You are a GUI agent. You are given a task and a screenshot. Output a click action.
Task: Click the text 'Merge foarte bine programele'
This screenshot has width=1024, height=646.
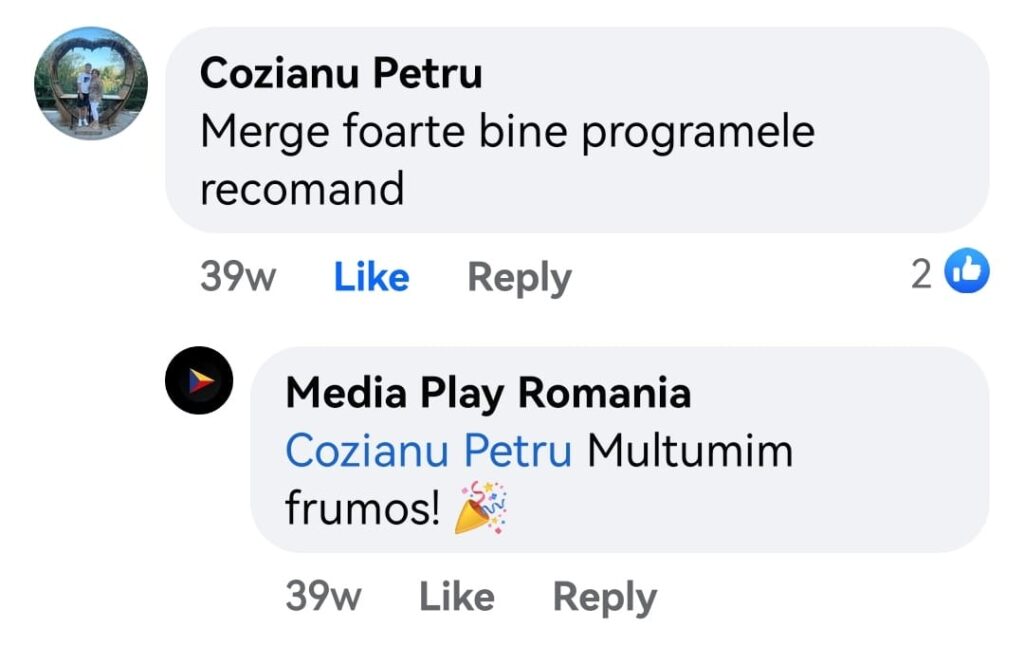[507, 133]
